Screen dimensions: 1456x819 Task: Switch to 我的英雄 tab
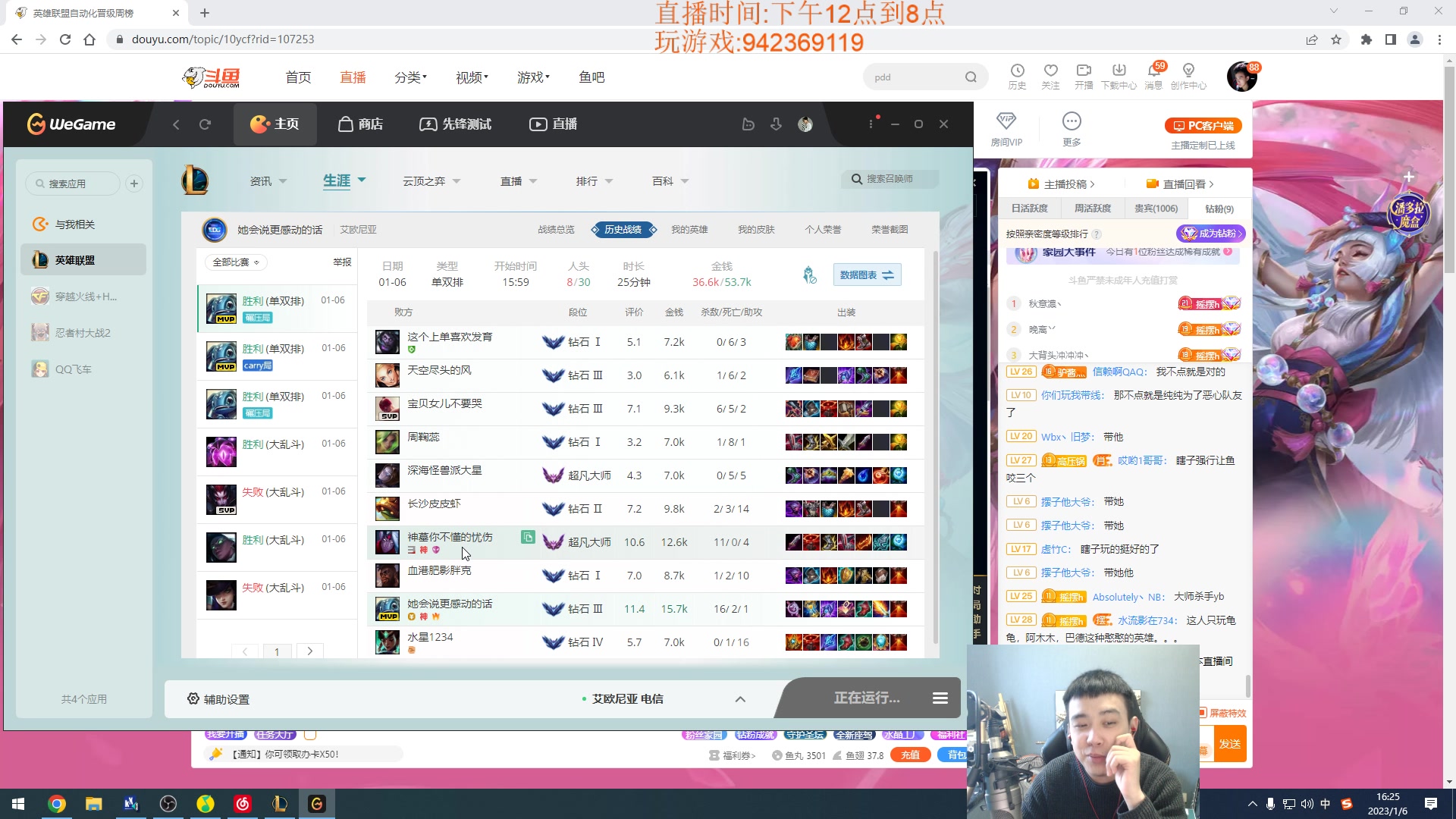(689, 230)
